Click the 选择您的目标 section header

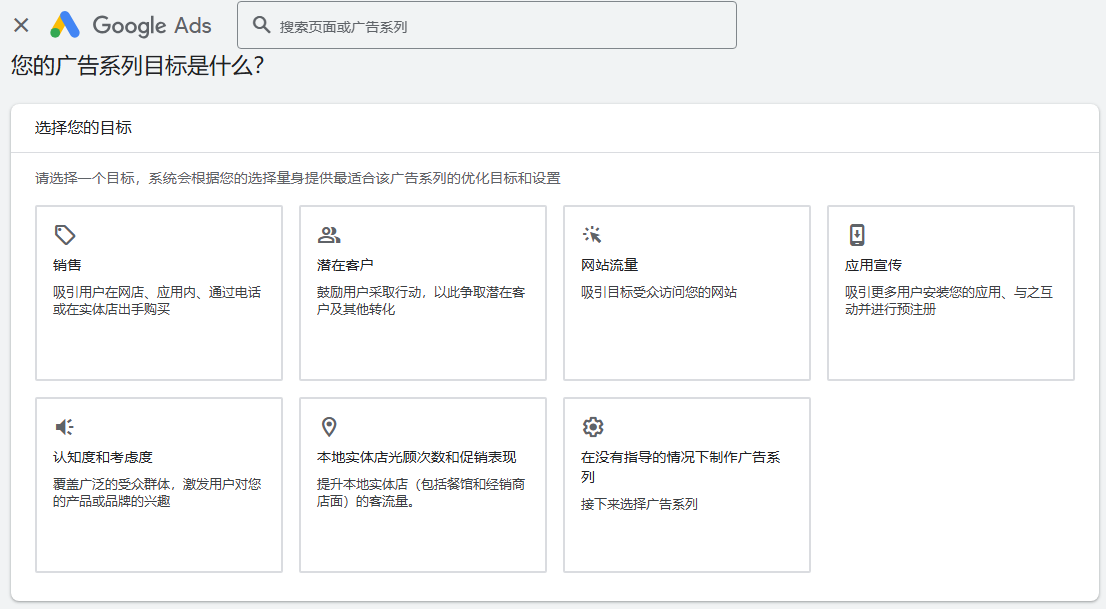pyautogui.click(x=83, y=128)
